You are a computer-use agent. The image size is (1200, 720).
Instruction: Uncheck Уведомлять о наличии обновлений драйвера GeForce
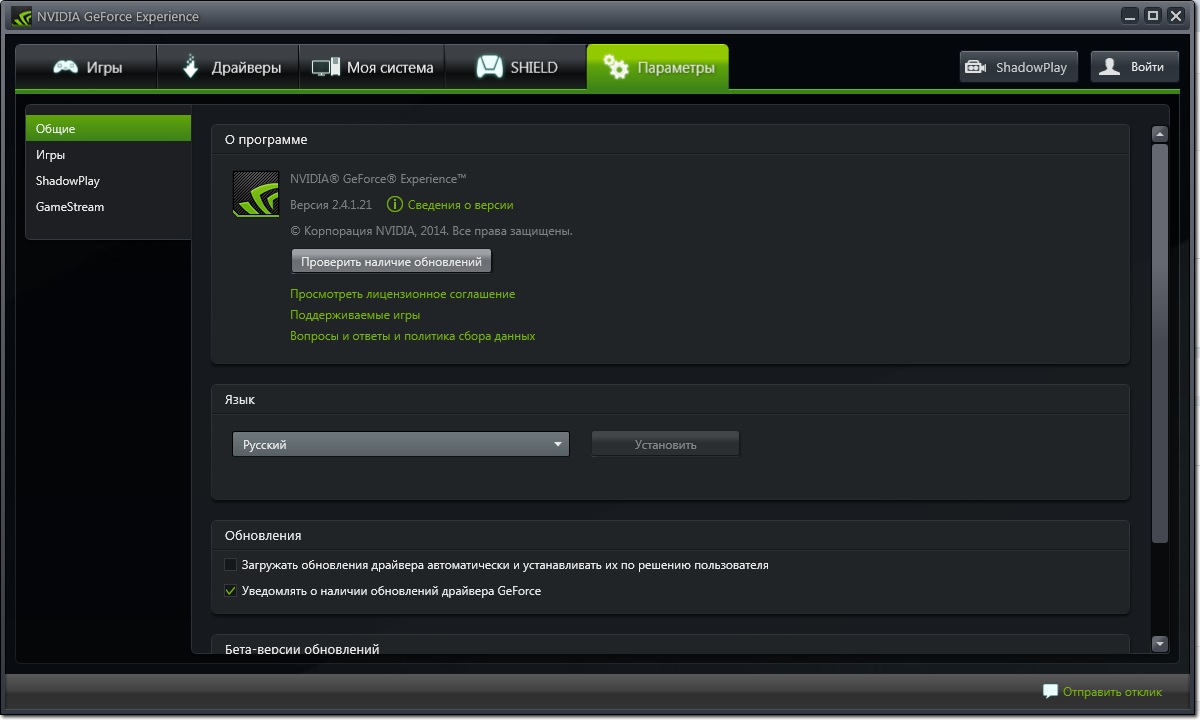(231, 591)
